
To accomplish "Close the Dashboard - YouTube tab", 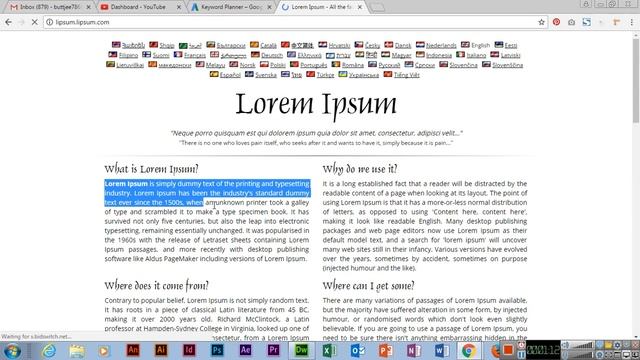I will pos(178,7).
